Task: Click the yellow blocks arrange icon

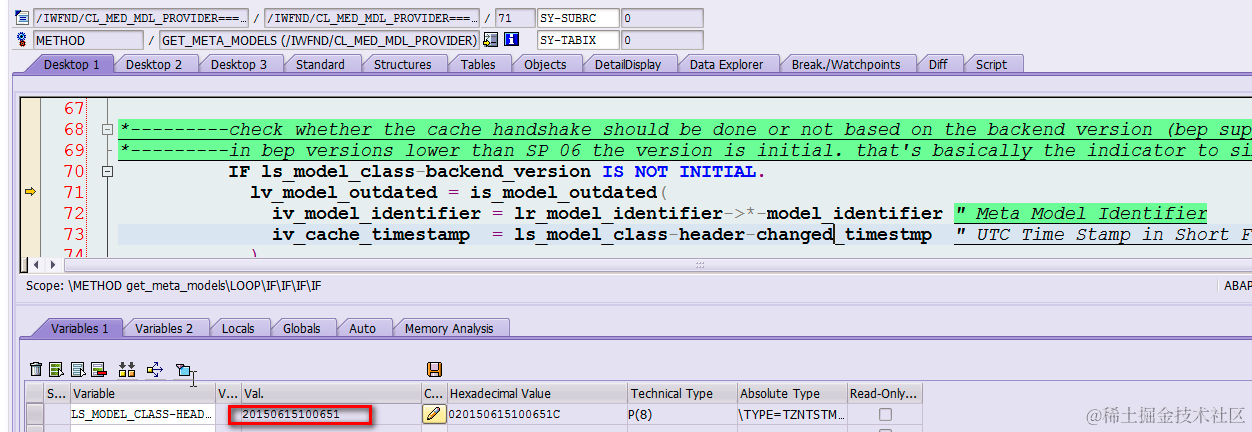Action: [127, 369]
